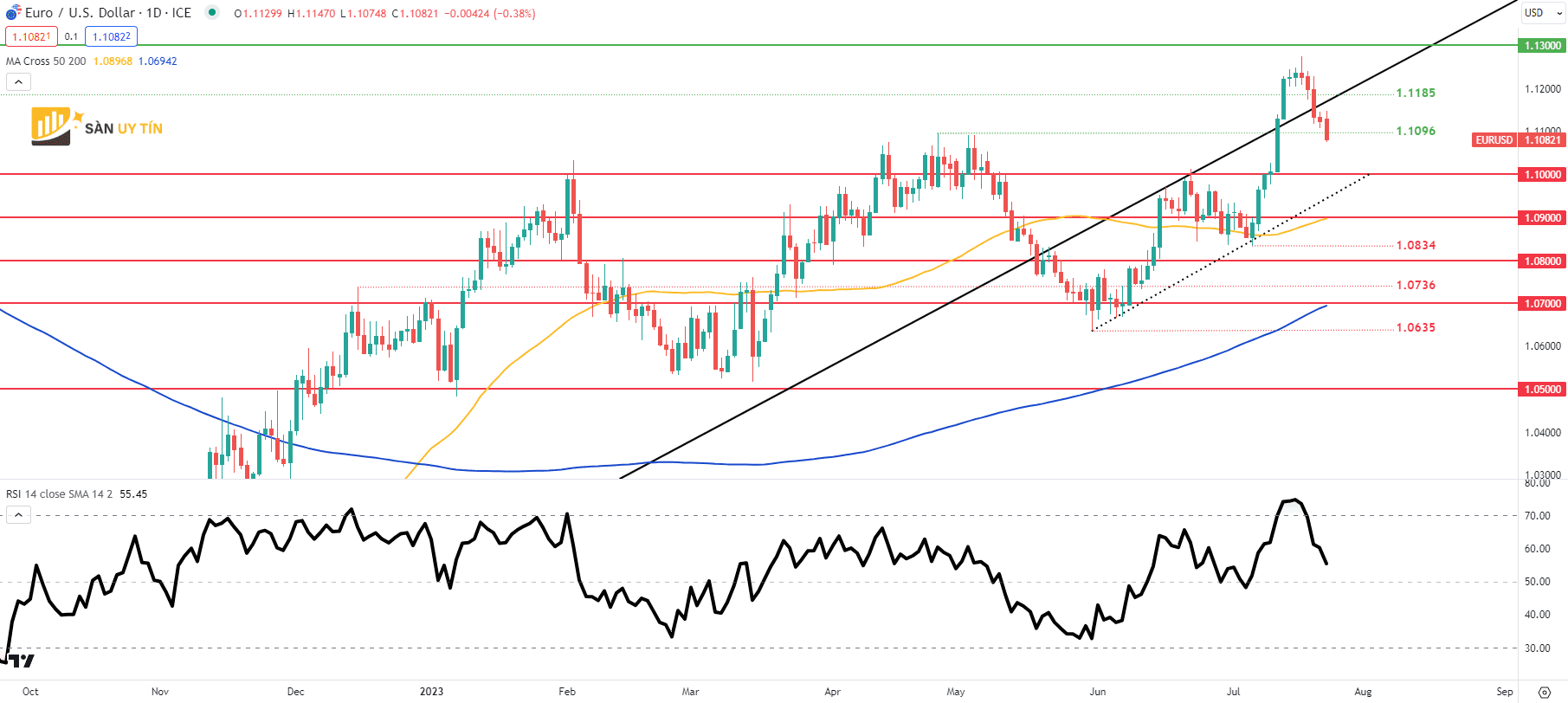Viewport: 1568px width, 703px height.
Task: Select the MA Cross 50 200 indicator legend
Action: click(x=46, y=61)
